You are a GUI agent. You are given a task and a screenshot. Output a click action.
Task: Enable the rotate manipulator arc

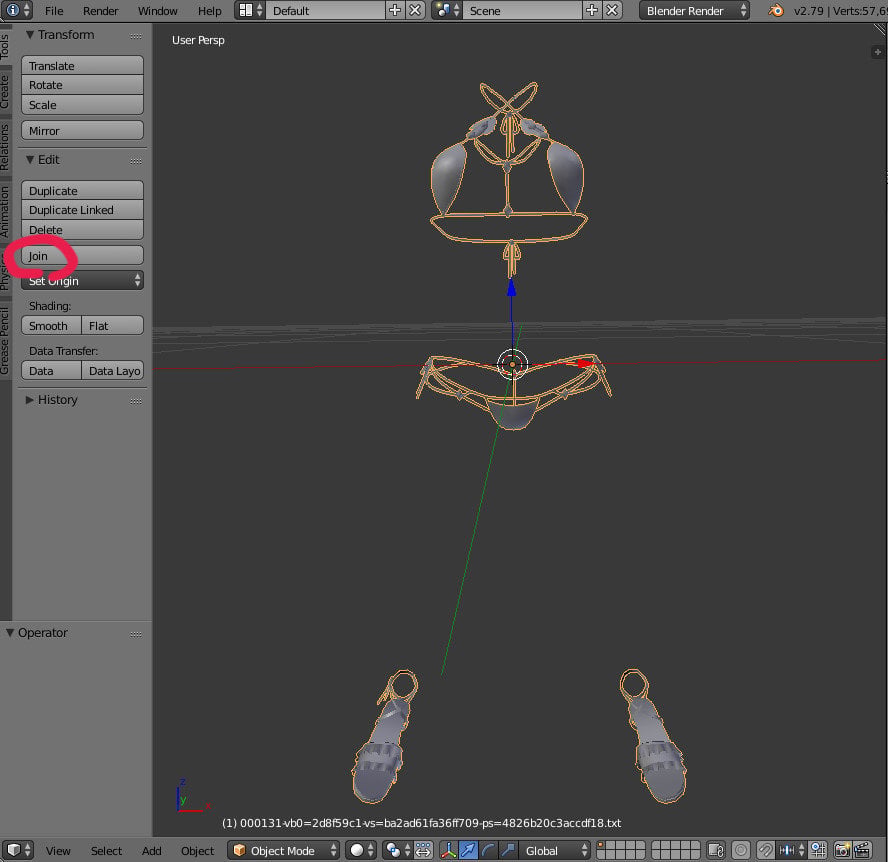pos(488,850)
